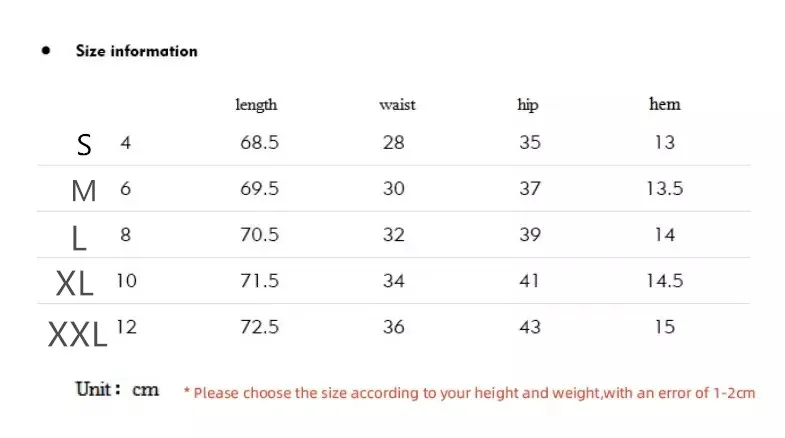Click the L size label
This screenshot has height=438, width=785.
click(x=81, y=237)
